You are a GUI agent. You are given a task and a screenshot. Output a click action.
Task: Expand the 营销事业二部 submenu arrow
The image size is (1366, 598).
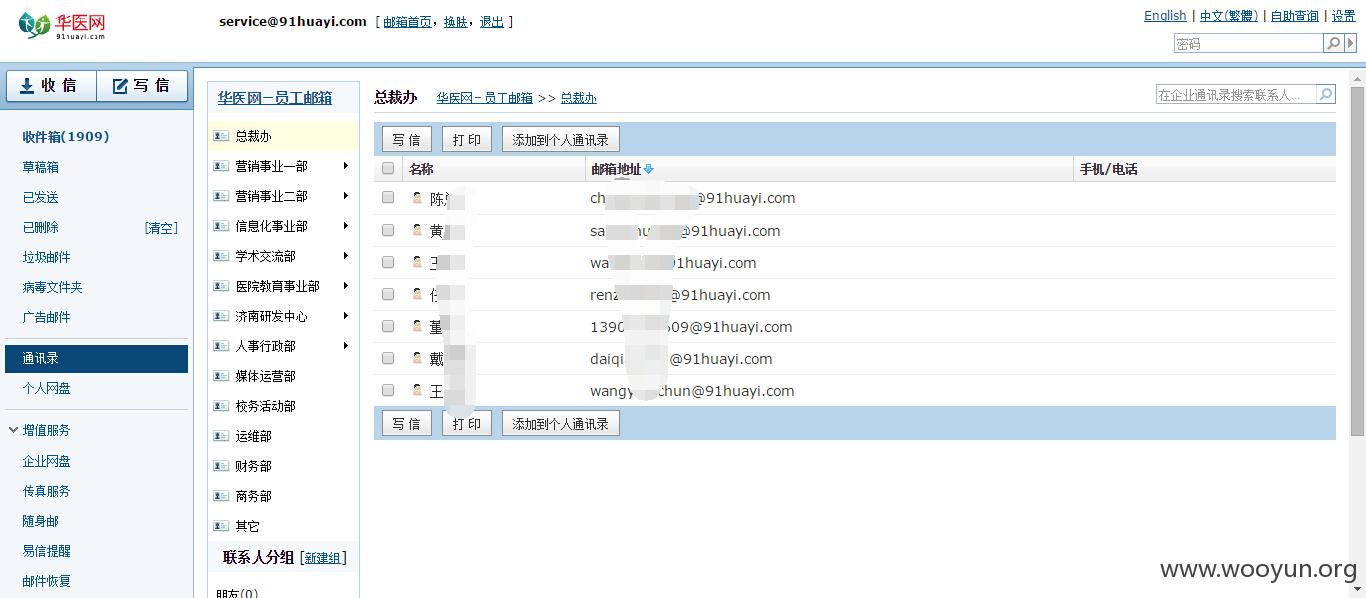(346, 196)
